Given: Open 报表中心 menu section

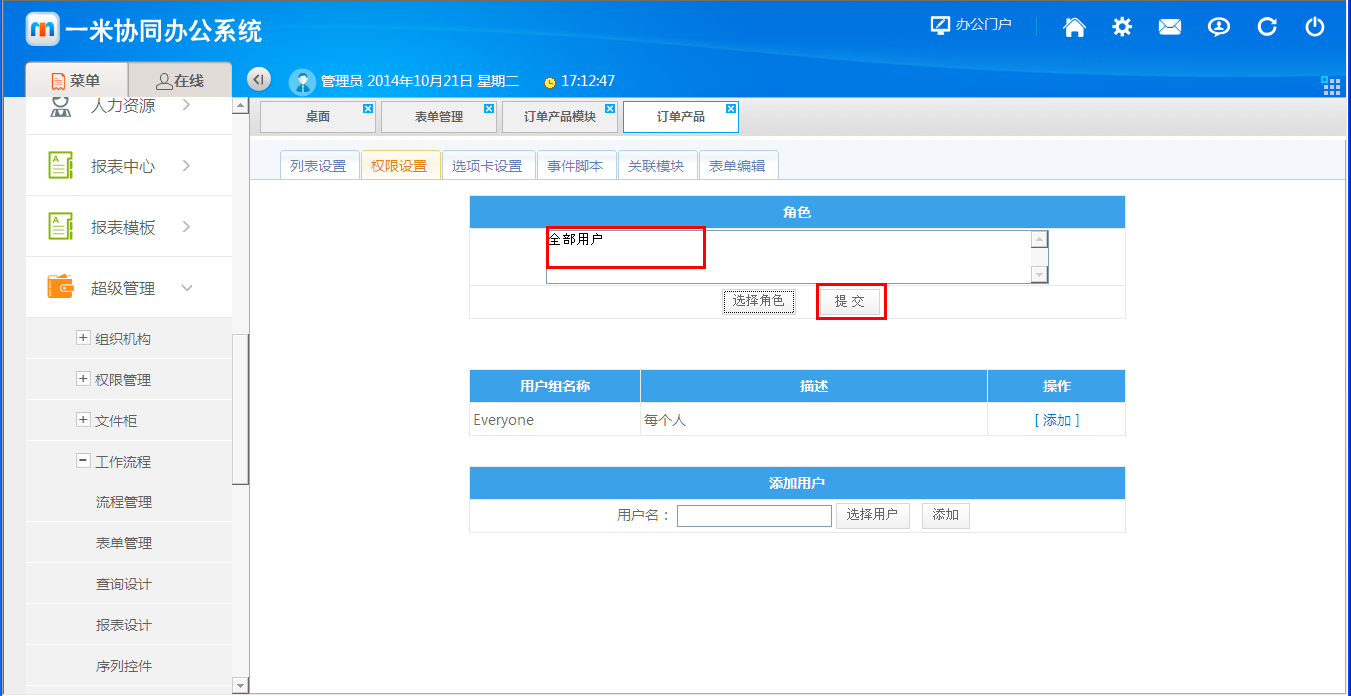Looking at the screenshot, I should (x=122, y=166).
